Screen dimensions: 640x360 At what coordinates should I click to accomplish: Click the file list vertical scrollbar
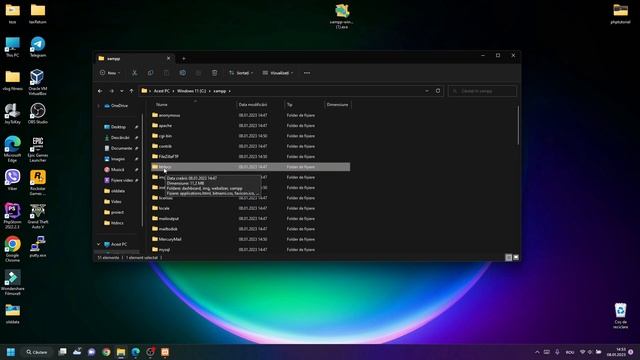pyautogui.click(x=518, y=125)
